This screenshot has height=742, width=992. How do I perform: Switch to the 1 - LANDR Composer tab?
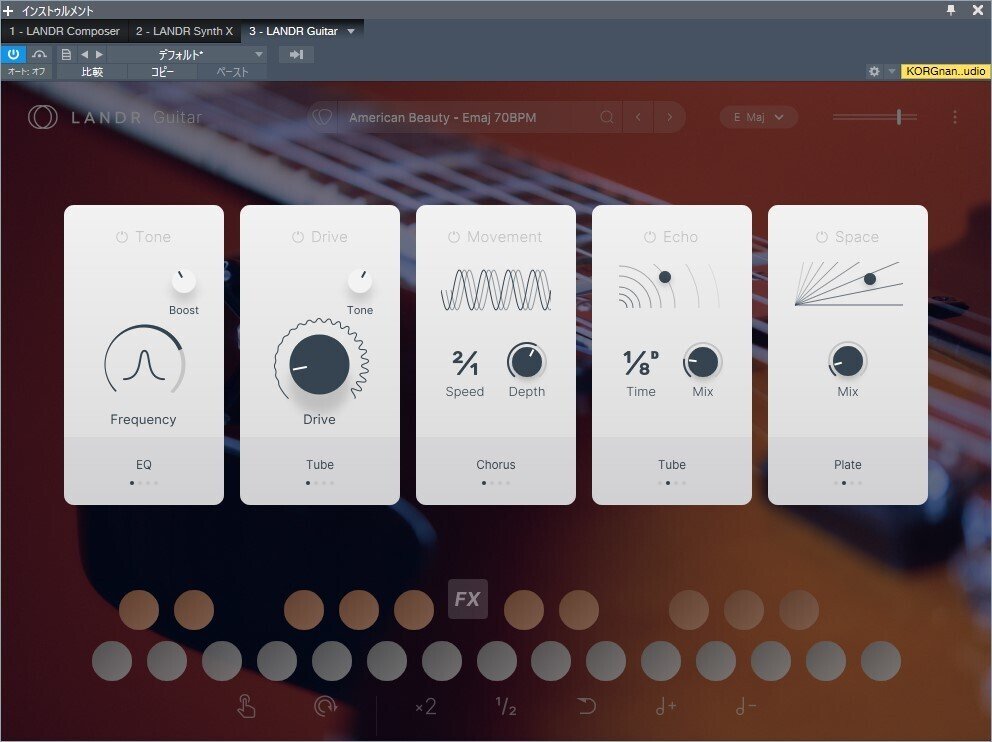64,31
